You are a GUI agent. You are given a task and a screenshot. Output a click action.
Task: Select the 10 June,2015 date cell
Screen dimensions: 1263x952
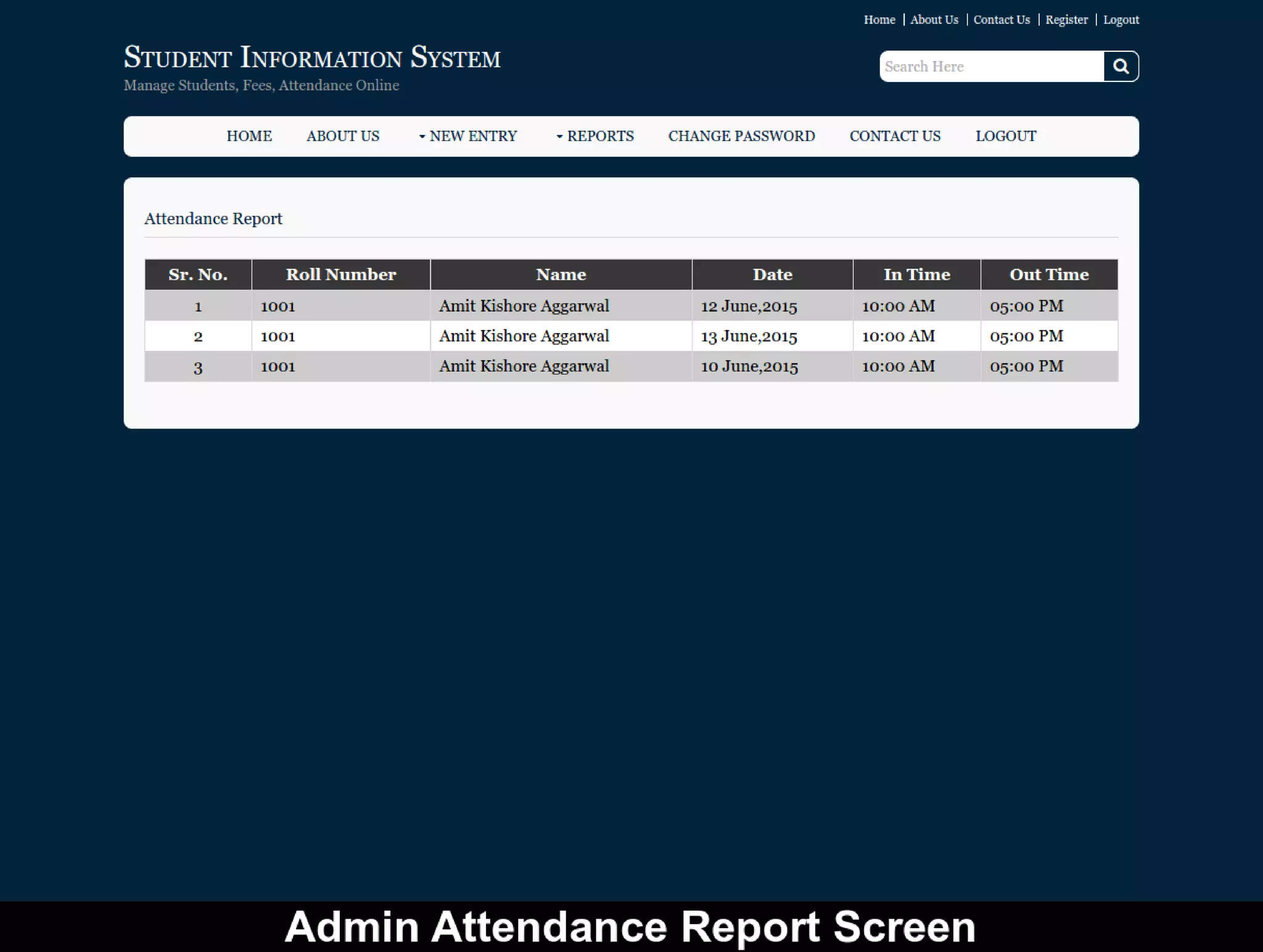pyautogui.click(x=773, y=366)
